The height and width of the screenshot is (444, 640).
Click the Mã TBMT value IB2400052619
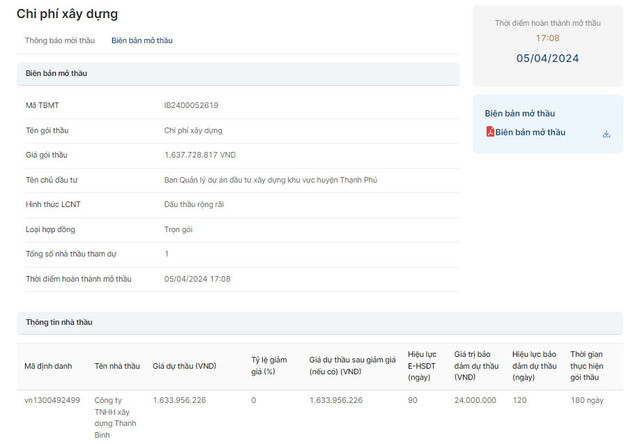point(191,105)
